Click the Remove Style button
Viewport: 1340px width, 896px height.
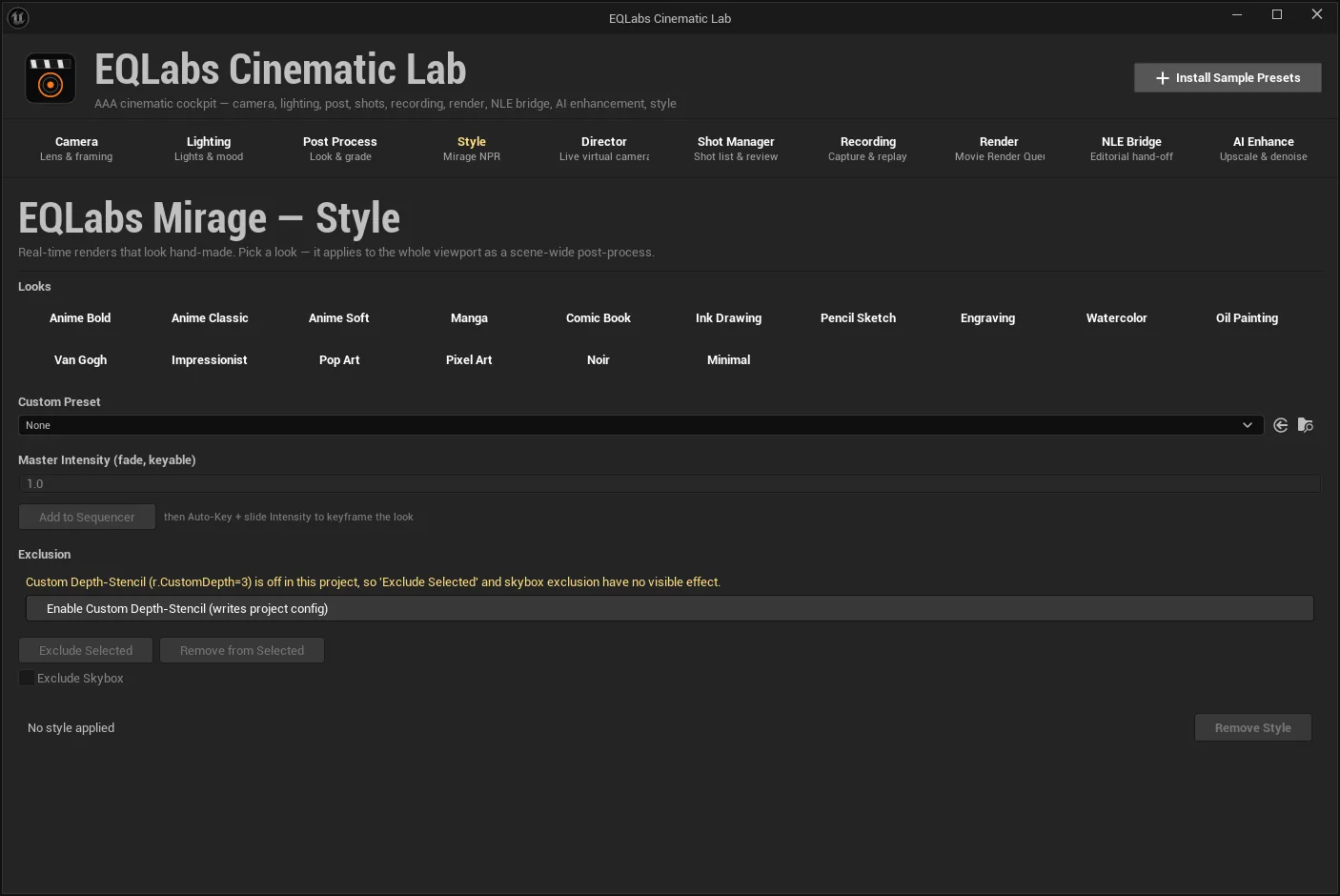(x=1253, y=727)
